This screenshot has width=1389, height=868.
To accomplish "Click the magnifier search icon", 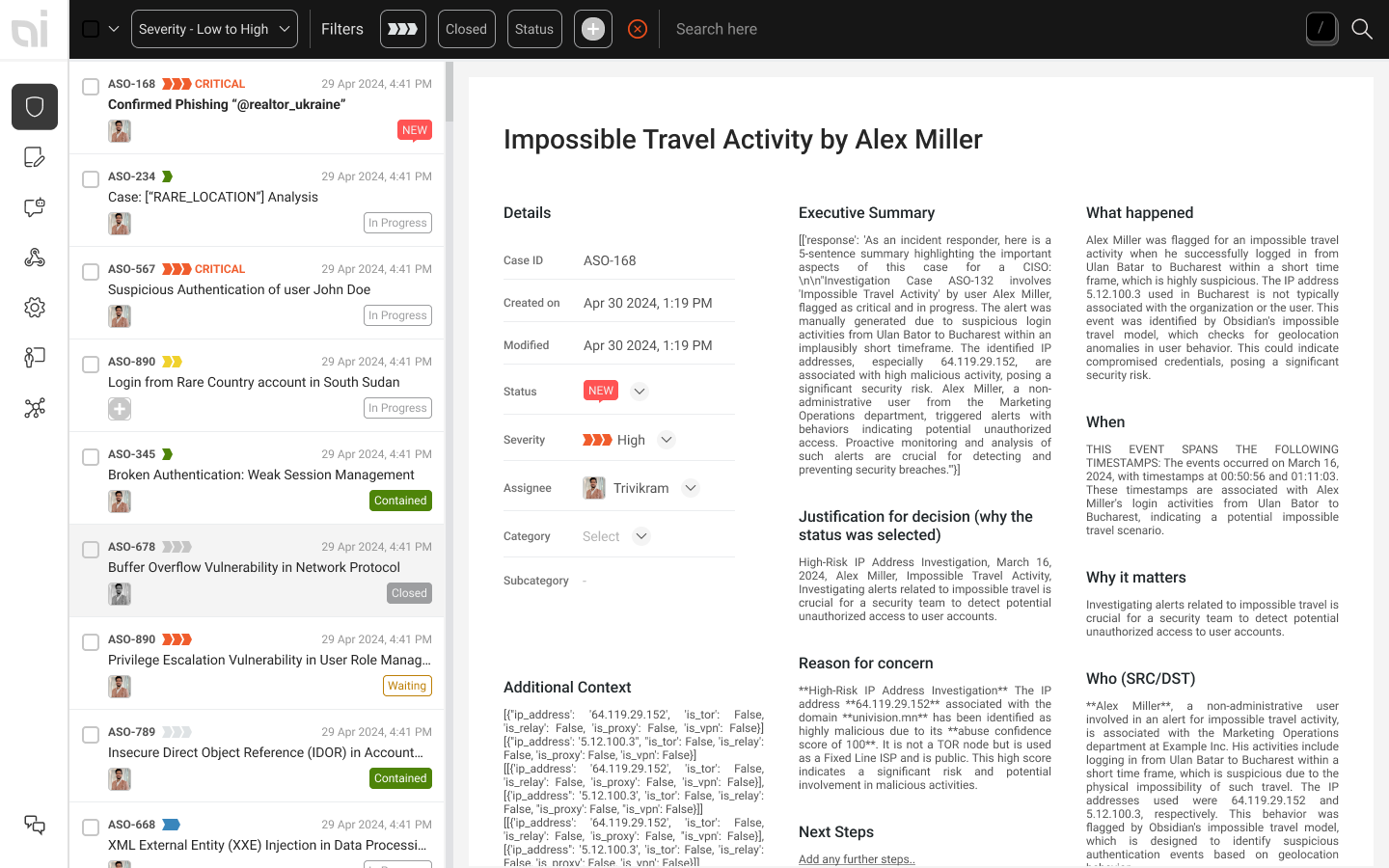I will coord(1362,29).
